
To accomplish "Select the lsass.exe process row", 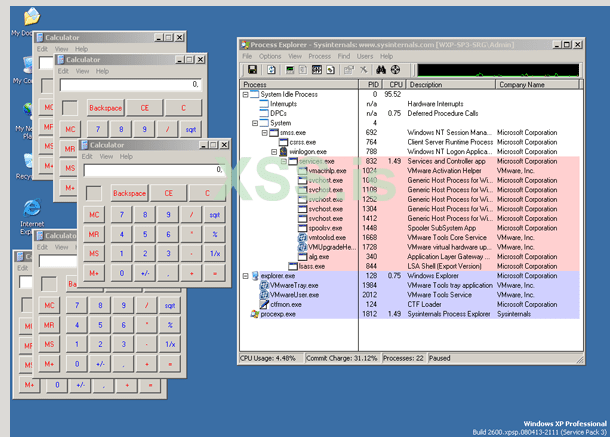I will tap(313, 266).
